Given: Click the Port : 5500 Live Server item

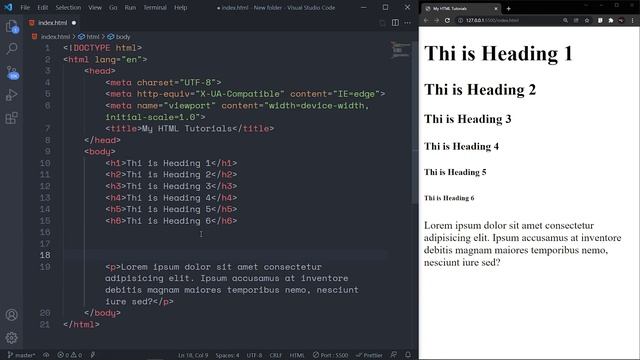Looking at the screenshot, I should coord(330,355).
